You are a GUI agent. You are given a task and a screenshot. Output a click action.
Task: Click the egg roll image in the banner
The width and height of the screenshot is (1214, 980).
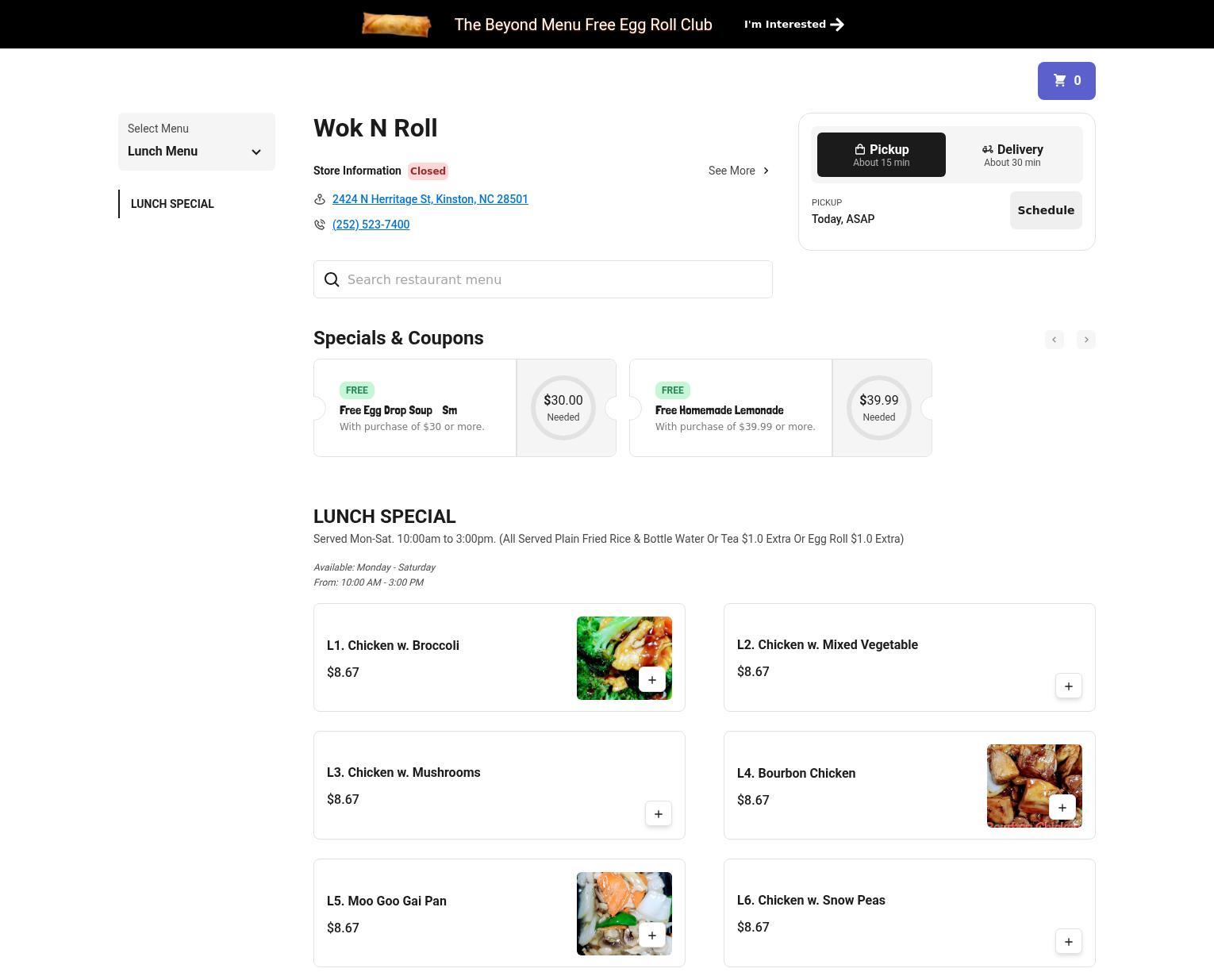click(396, 25)
